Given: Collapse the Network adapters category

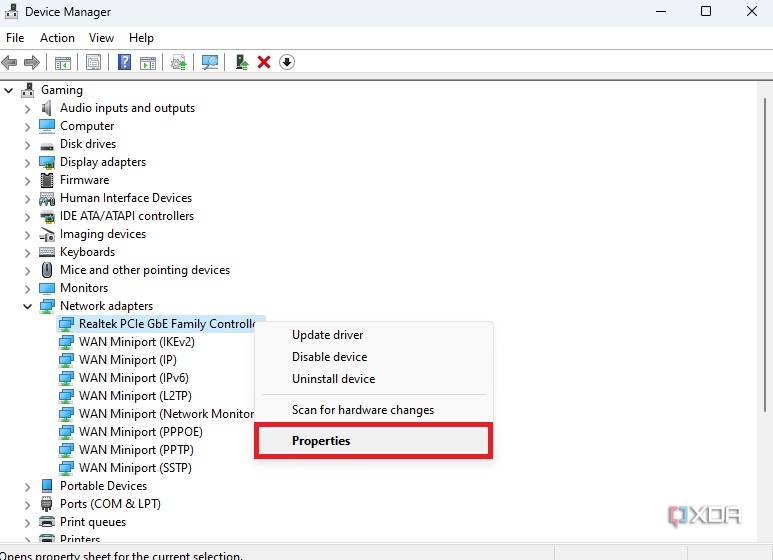Looking at the screenshot, I should [28, 307].
